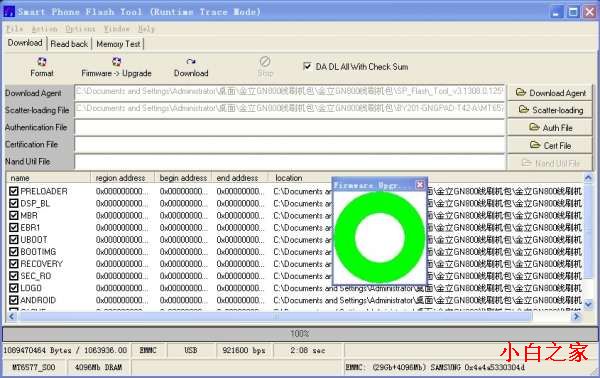Click the MT6577_S00 status entry
The width and height of the screenshot is (600, 378).
pyautogui.click(x=34, y=367)
